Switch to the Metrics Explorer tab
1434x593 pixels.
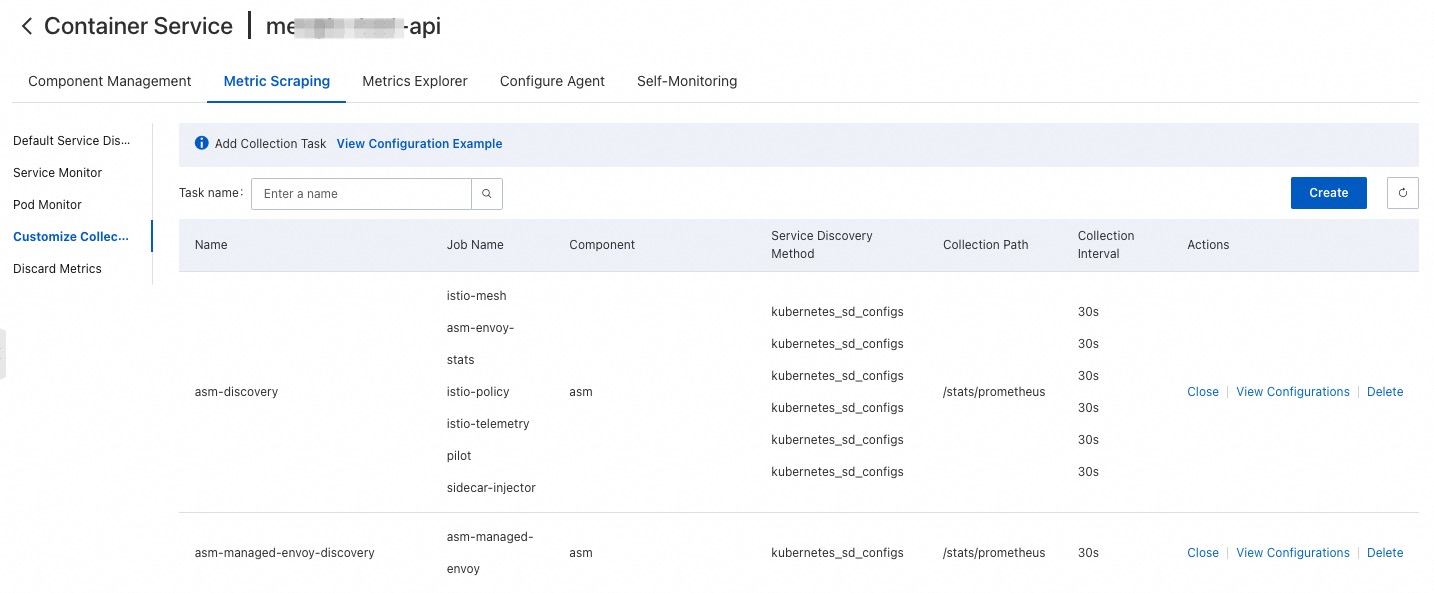pyautogui.click(x=414, y=81)
